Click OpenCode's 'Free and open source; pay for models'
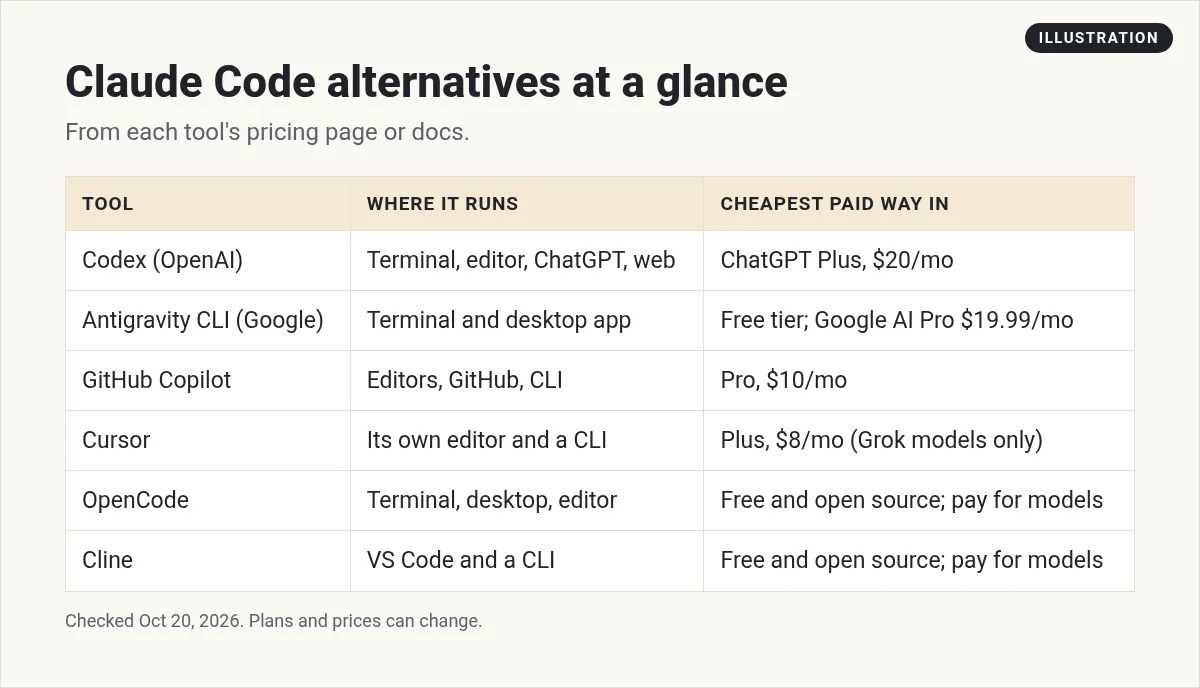Screen dimensions: 1200x688 tap(919, 501)
